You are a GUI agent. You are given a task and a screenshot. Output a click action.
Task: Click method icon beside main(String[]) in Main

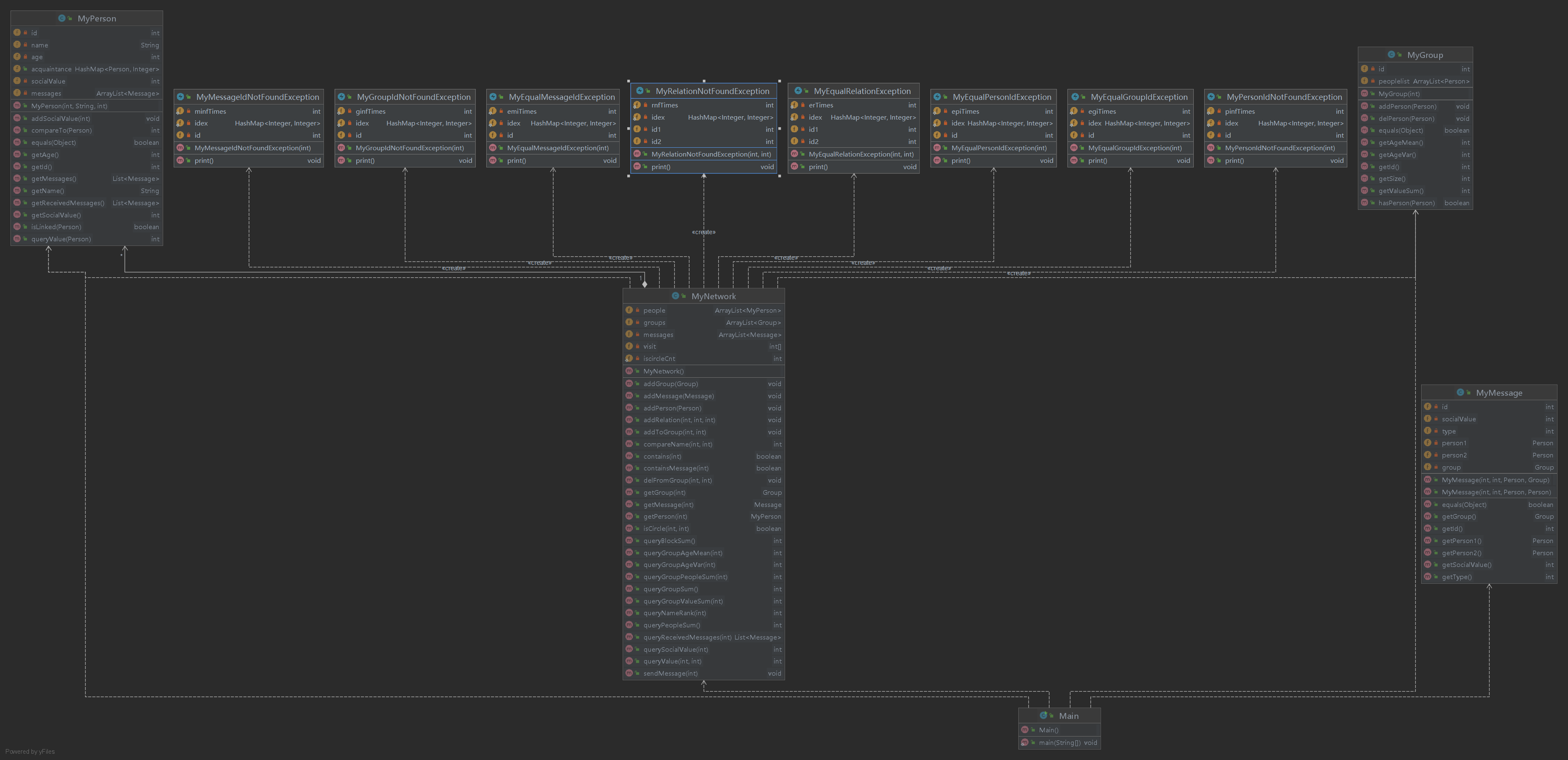coord(1025,742)
